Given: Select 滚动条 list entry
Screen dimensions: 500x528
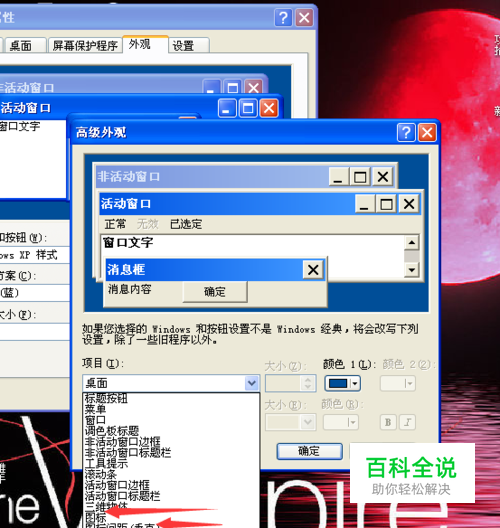Looking at the screenshot, I should [171, 474].
